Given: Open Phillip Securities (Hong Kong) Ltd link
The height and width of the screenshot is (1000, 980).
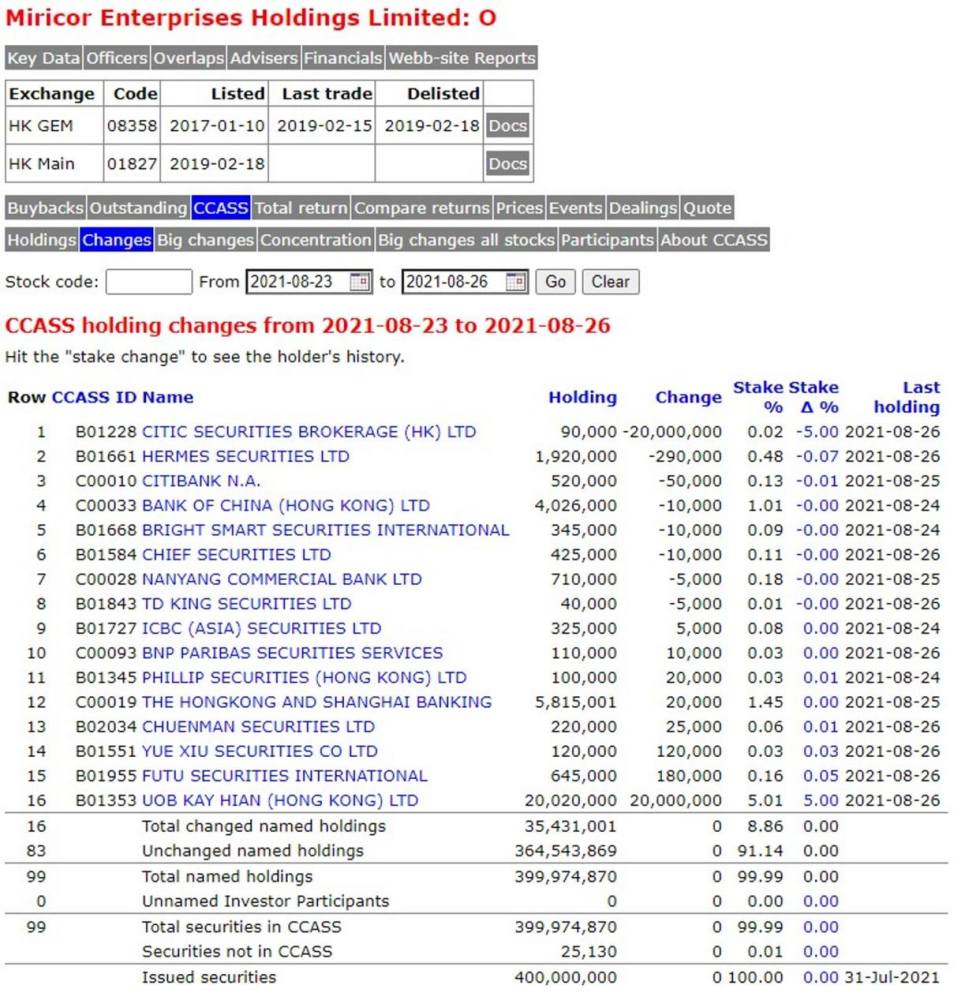Looking at the screenshot, I should [304, 677].
